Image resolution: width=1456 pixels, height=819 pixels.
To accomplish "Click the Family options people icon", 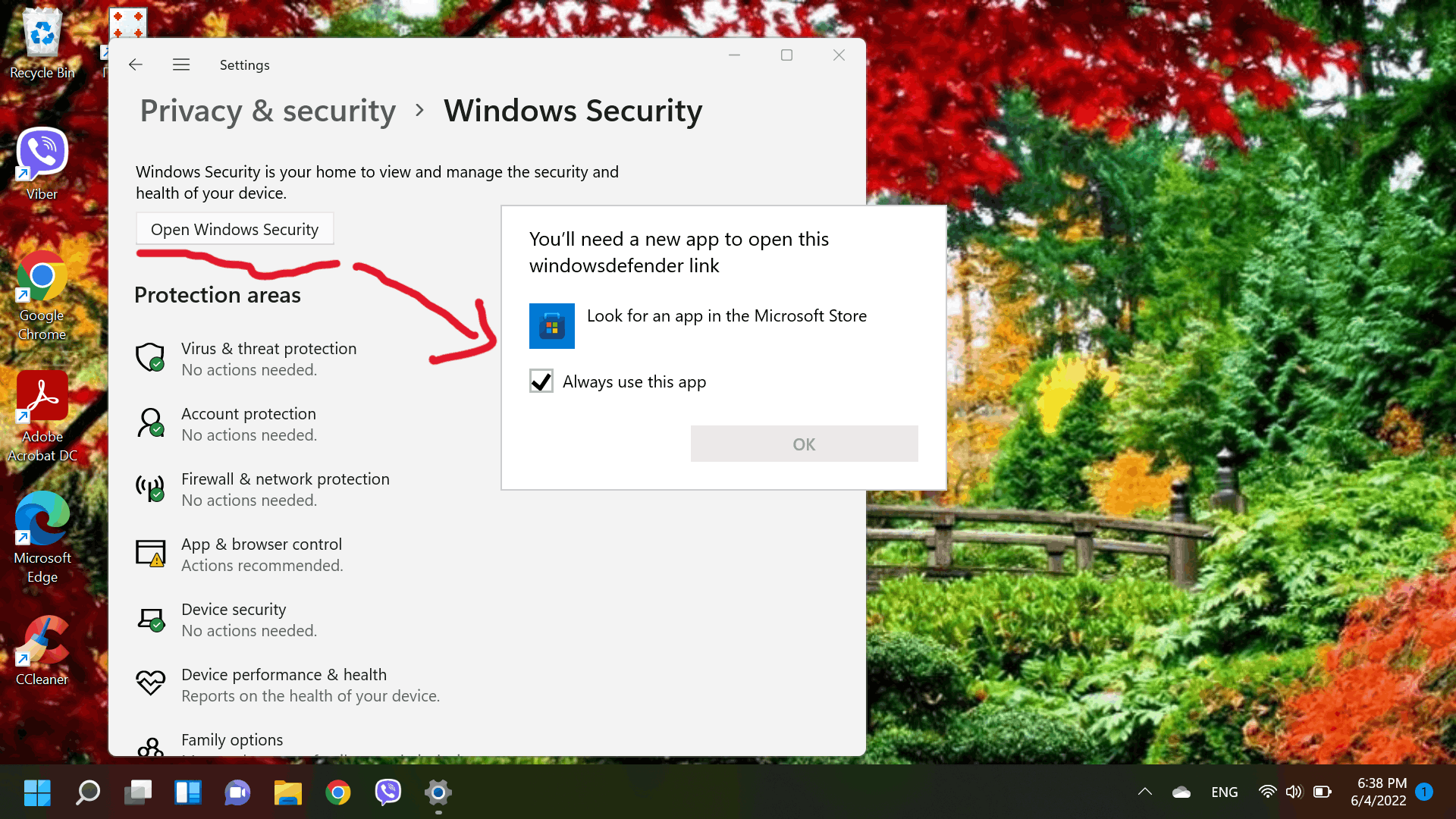I will tap(150, 747).
